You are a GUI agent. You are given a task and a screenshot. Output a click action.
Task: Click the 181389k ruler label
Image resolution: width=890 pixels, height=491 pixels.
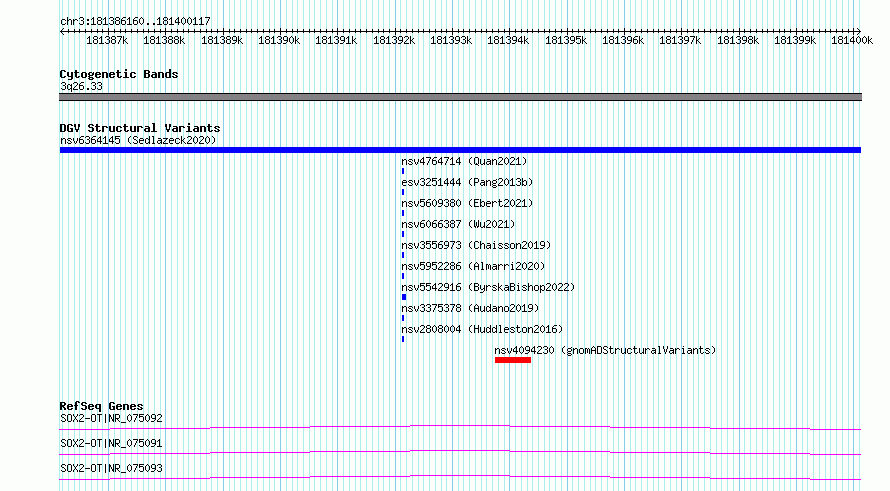click(222, 40)
